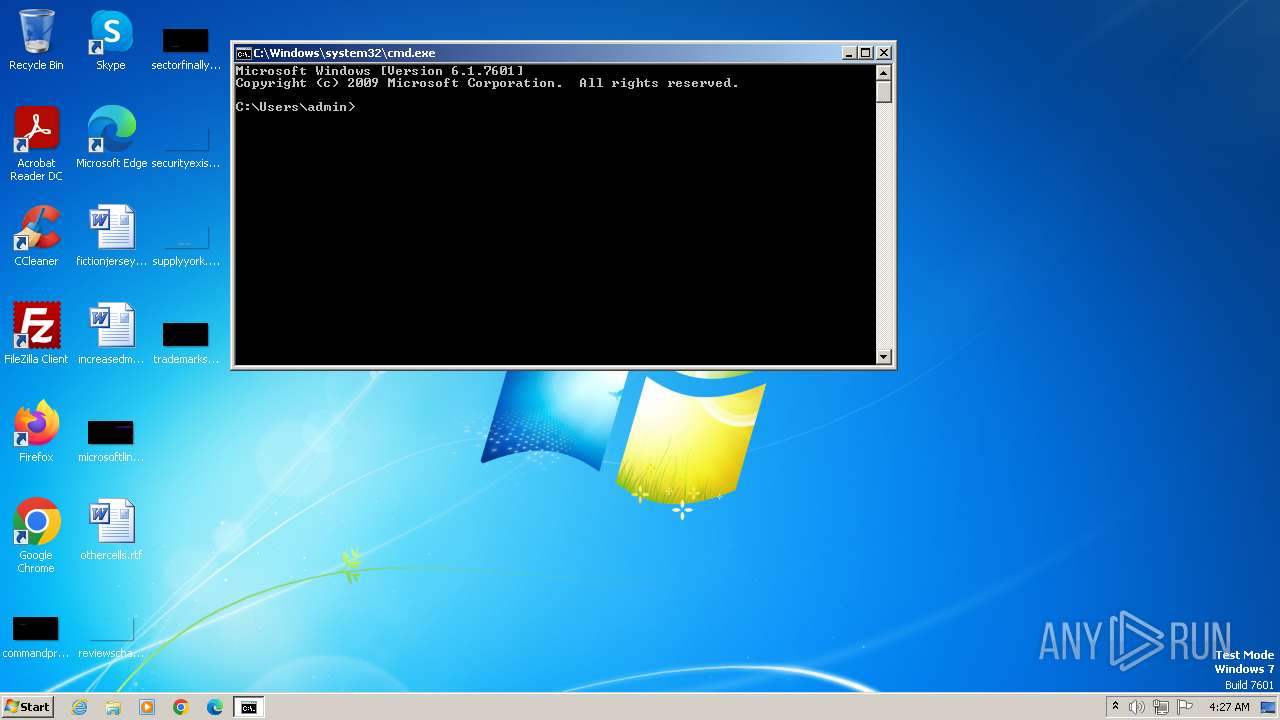Launch Google Chrome desktop shortcut
1280x720 pixels.
(x=36, y=536)
